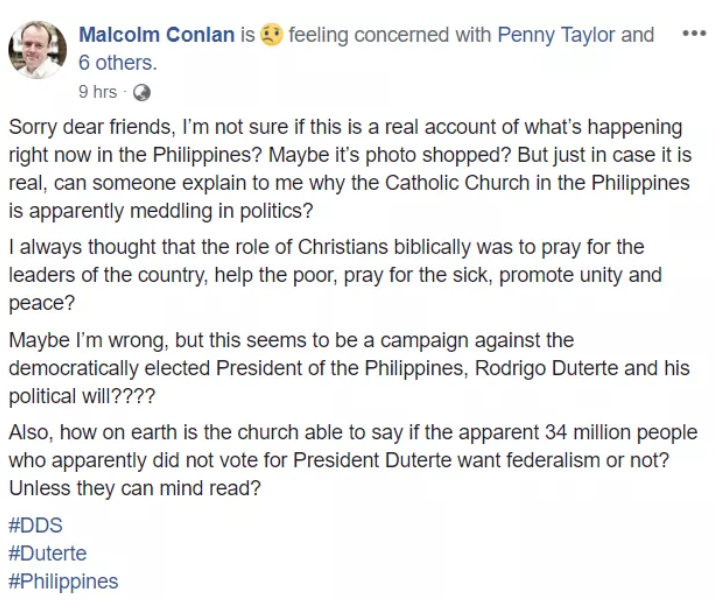Click the concerned face emoji
Viewport: 716px width, 606px height.
pos(271,35)
